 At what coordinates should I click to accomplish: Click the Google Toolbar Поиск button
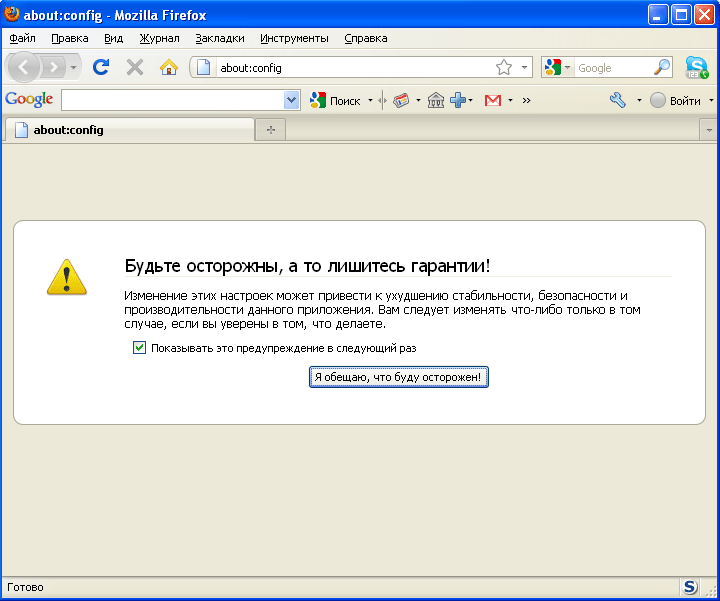(x=336, y=100)
